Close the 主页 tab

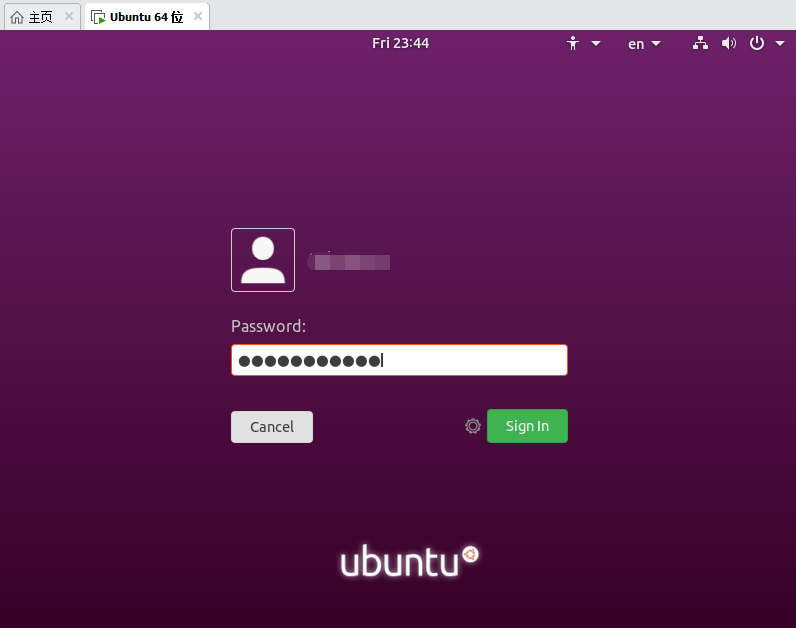coord(68,17)
